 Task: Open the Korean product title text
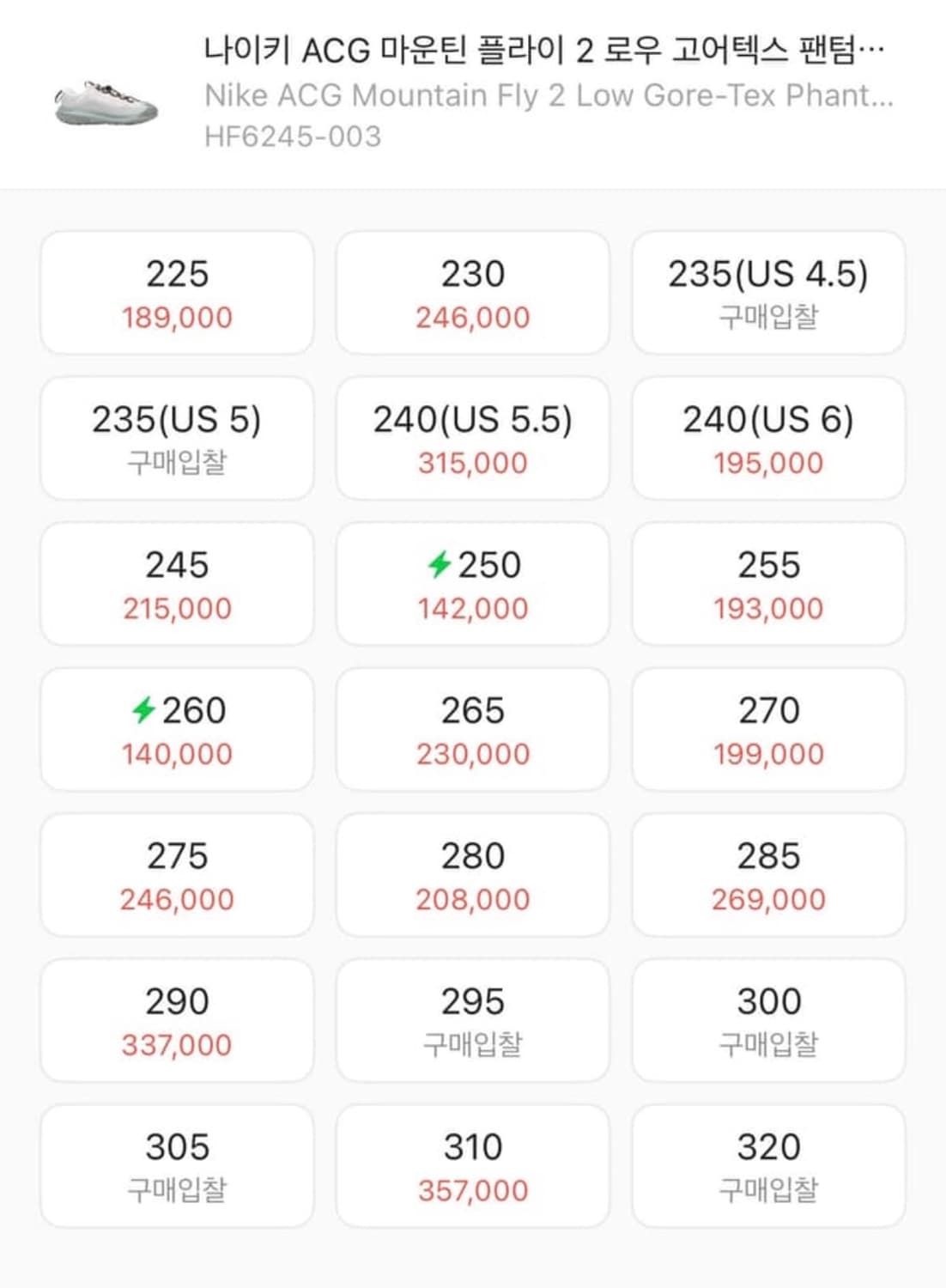point(543,50)
